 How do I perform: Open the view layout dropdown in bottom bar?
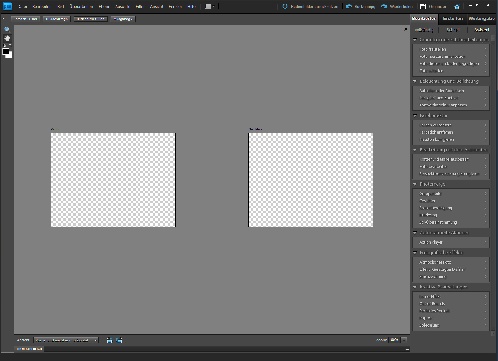click(66, 340)
